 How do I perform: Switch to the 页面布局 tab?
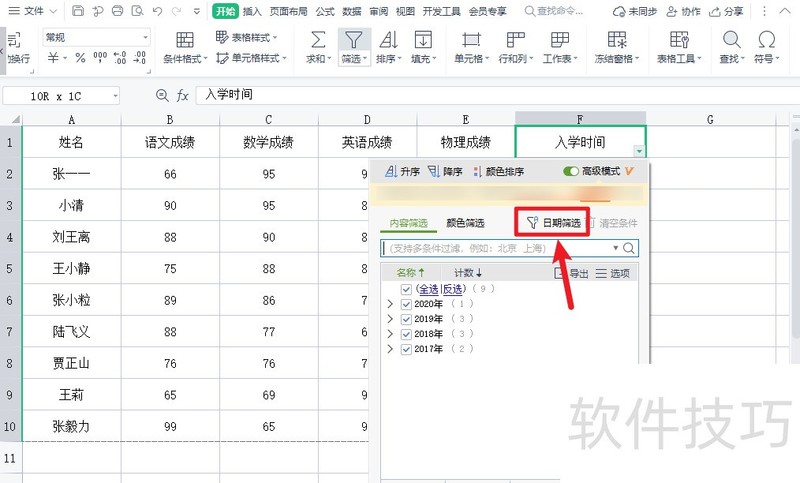pyautogui.click(x=288, y=11)
